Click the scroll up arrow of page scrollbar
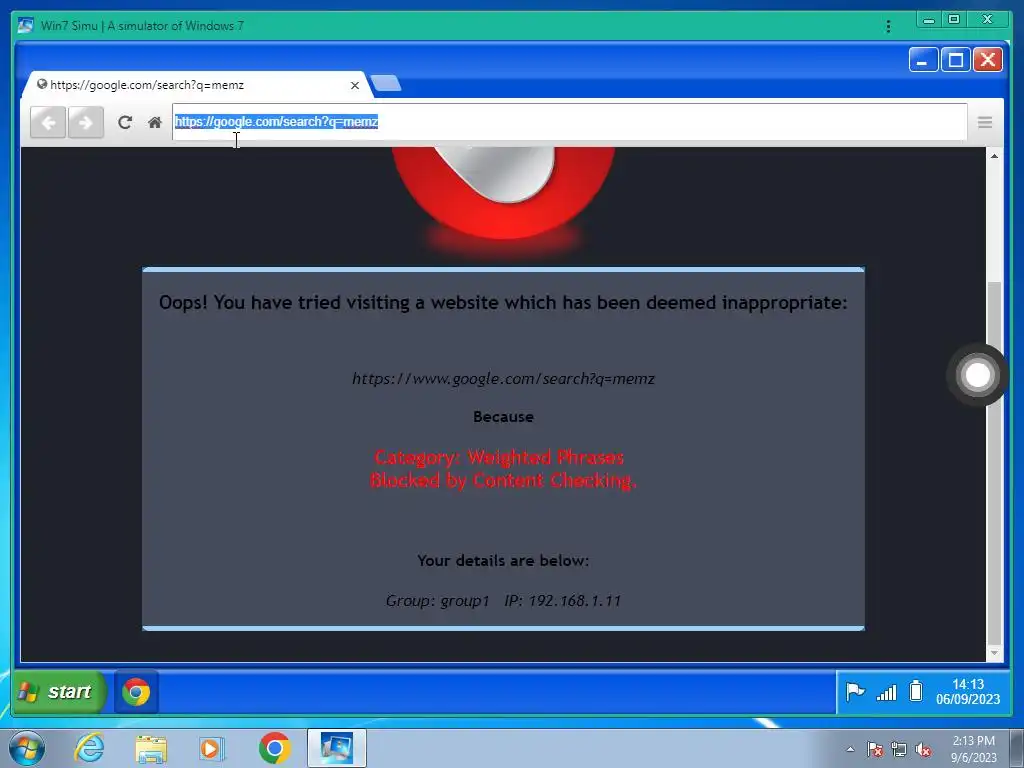 click(x=994, y=156)
